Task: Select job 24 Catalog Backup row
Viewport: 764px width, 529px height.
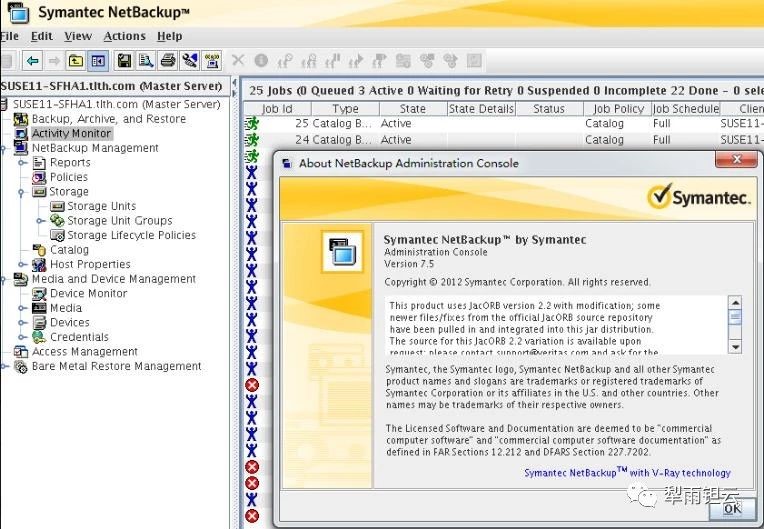Action: click(503, 140)
